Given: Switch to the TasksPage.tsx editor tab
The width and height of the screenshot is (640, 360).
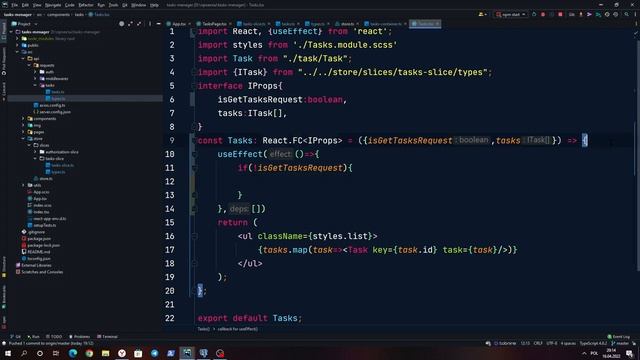Looking at the screenshot, I should (x=214, y=24).
